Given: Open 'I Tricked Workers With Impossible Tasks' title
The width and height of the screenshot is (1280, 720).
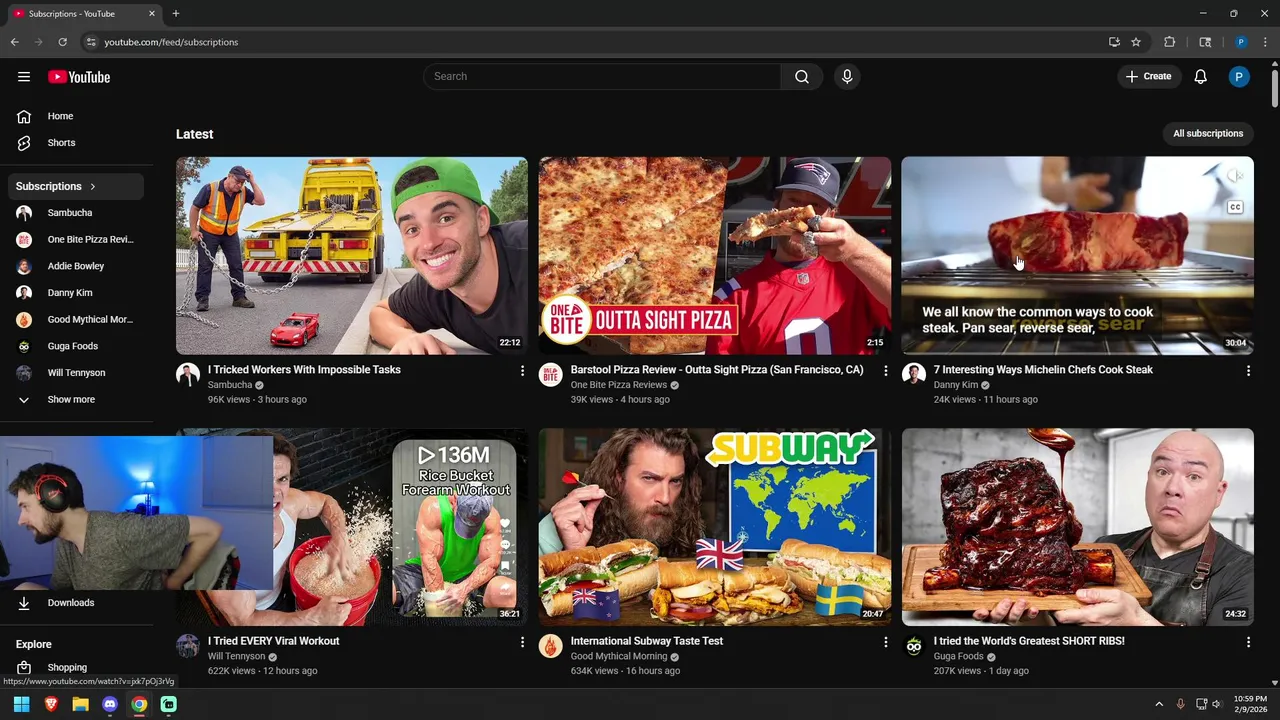Looking at the screenshot, I should (304, 370).
